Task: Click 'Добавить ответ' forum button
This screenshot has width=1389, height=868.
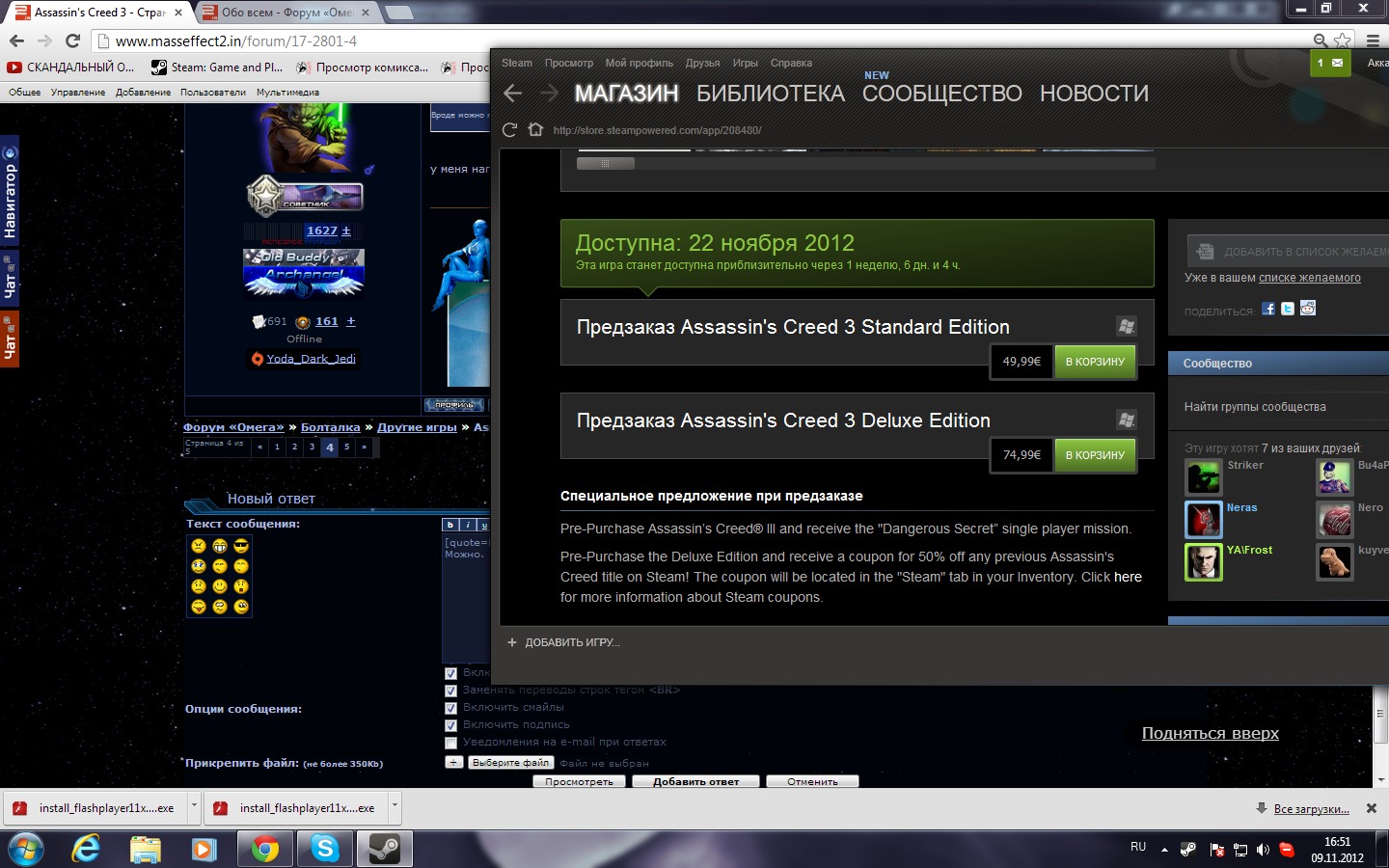Action: click(x=695, y=781)
